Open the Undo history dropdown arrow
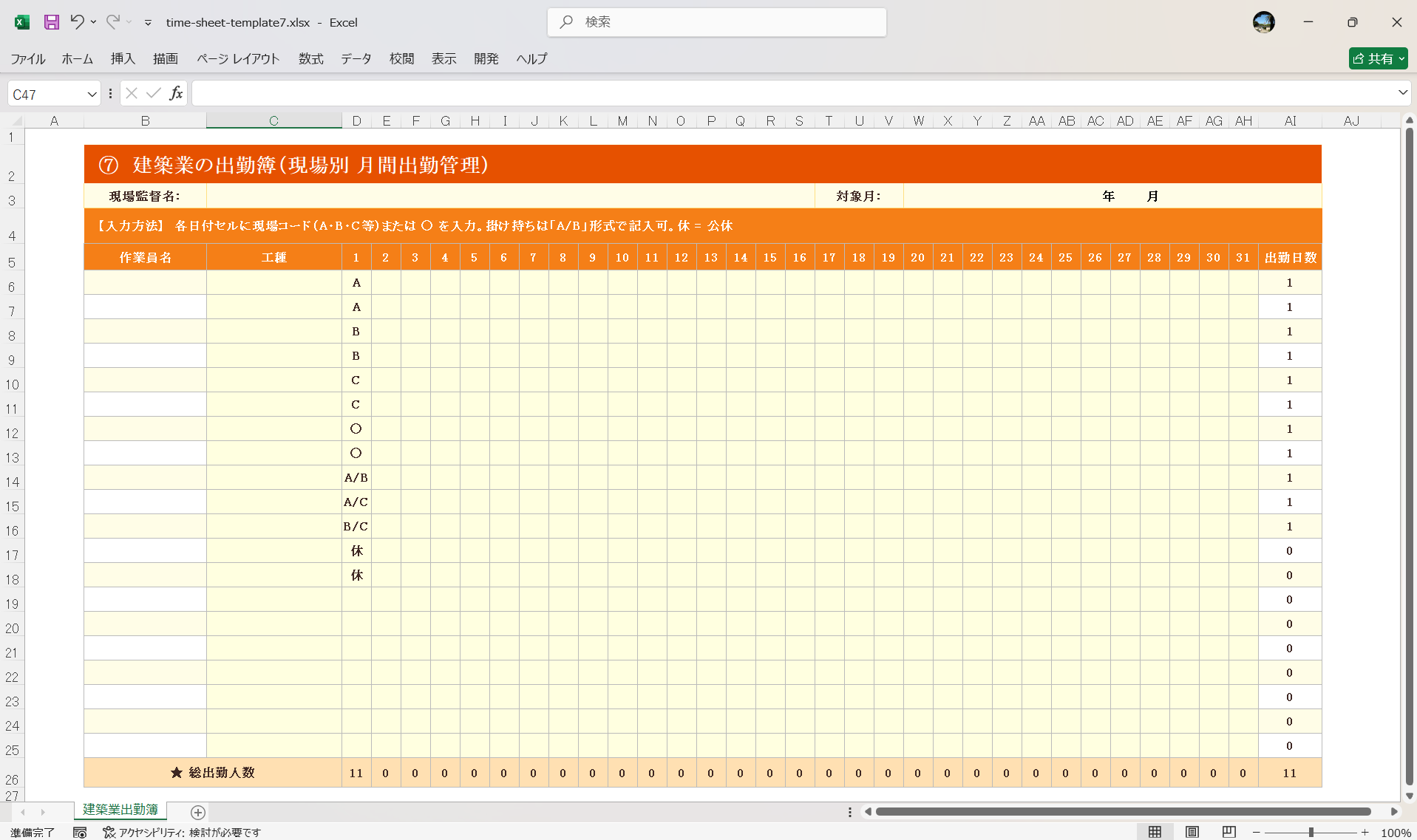Image resolution: width=1417 pixels, height=840 pixels. click(93, 22)
